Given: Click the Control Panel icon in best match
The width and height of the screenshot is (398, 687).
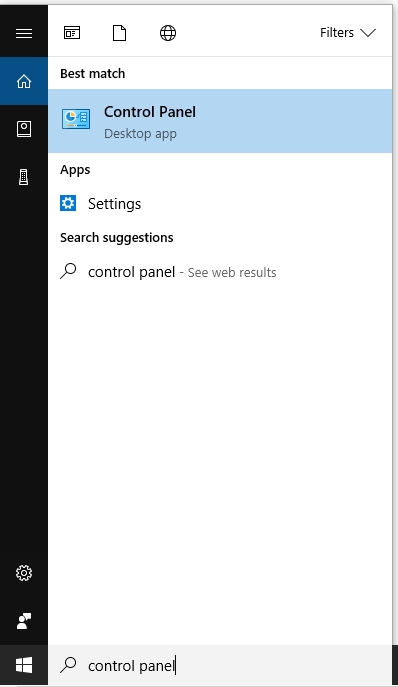Looking at the screenshot, I should click(76, 119).
